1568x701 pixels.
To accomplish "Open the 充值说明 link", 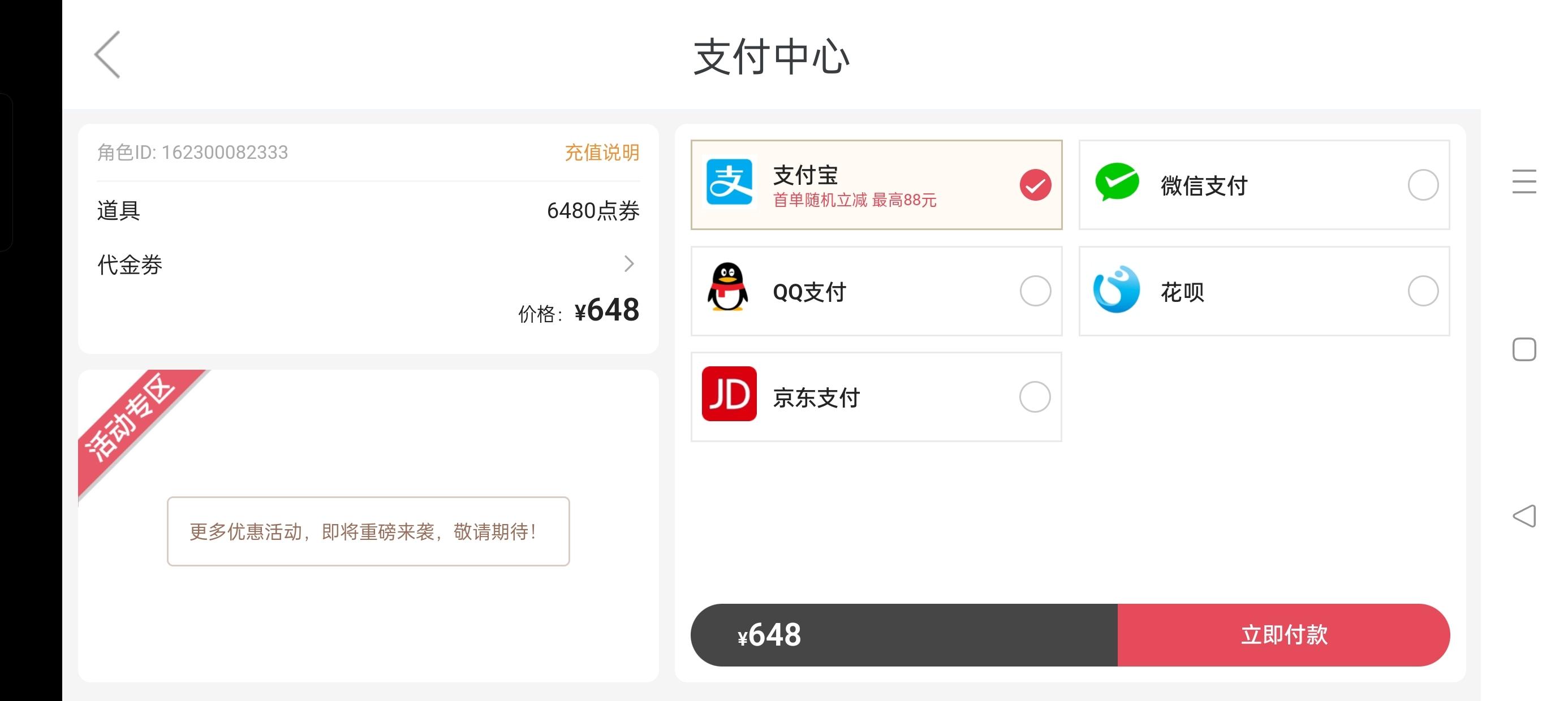I will tap(602, 152).
